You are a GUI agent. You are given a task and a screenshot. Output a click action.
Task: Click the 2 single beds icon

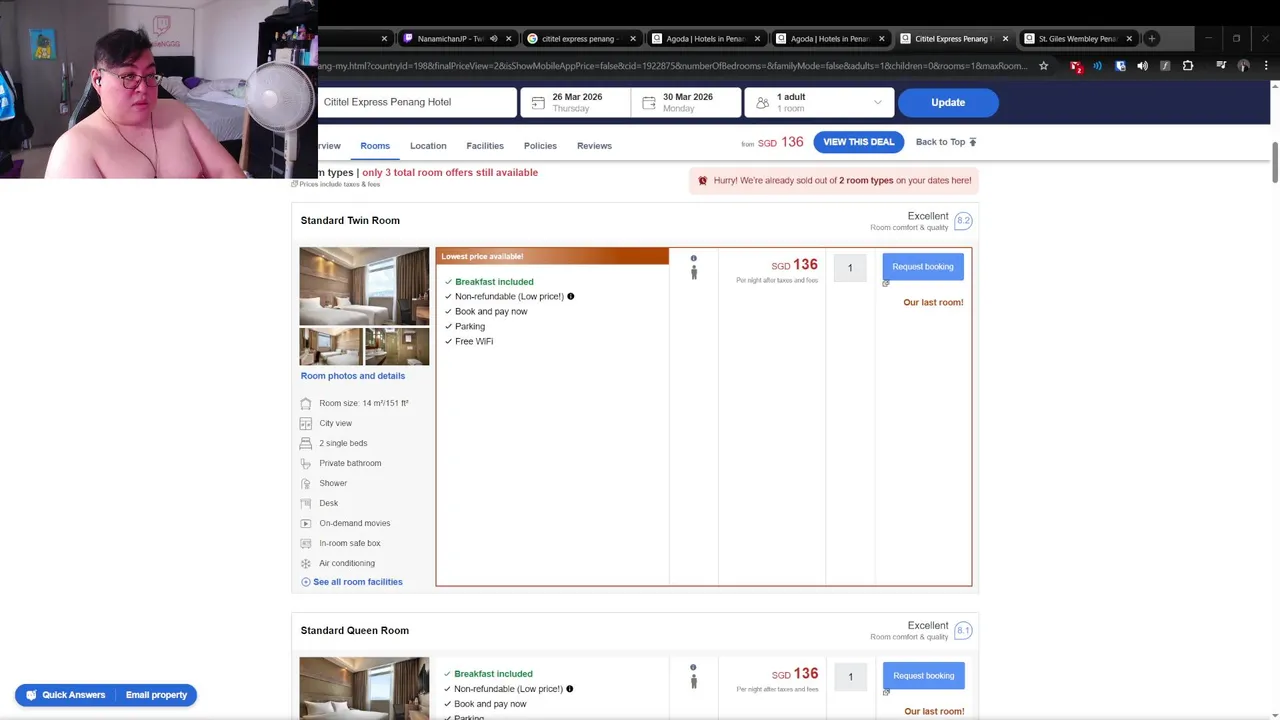(x=306, y=443)
